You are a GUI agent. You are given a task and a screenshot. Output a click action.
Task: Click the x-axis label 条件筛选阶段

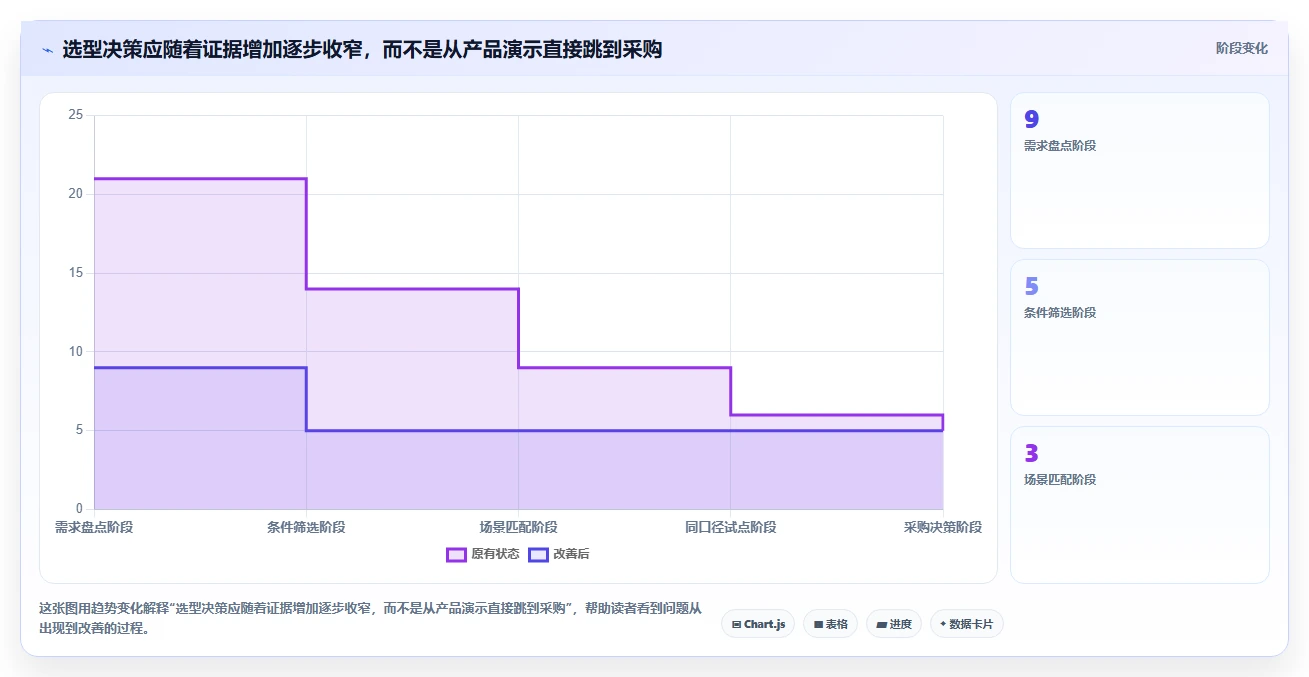click(x=306, y=527)
